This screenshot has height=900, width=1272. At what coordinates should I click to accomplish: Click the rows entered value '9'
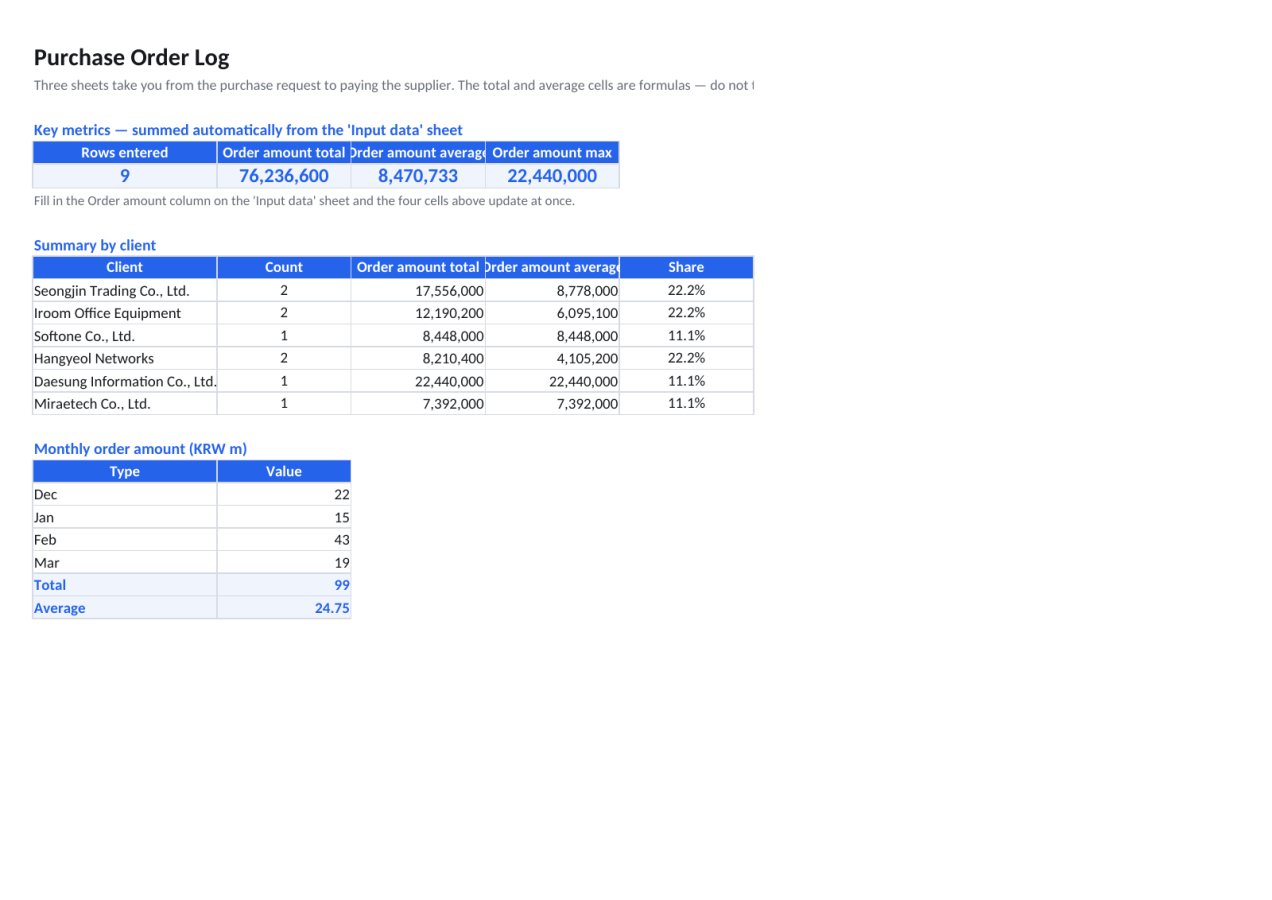[x=125, y=176]
